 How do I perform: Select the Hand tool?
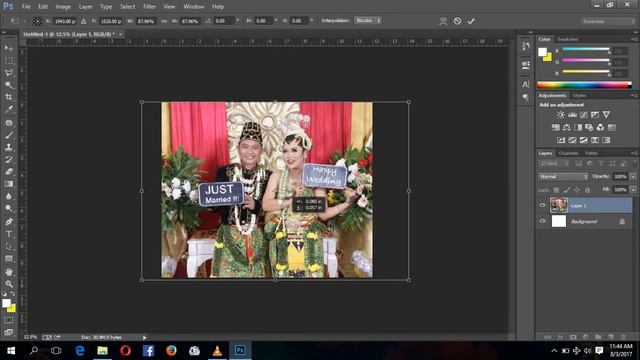point(9,272)
